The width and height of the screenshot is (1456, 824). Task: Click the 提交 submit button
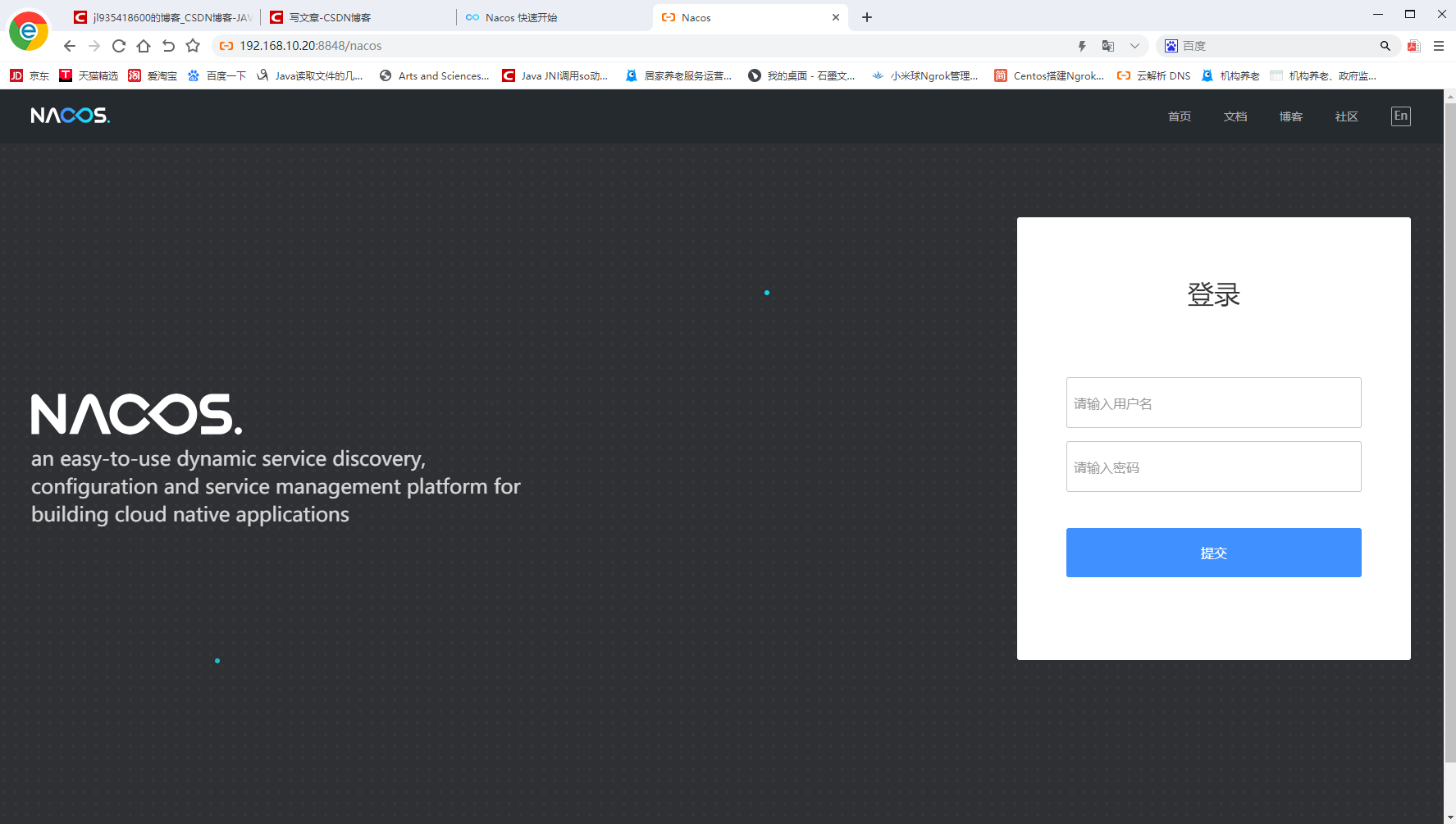pos(1214,553)
